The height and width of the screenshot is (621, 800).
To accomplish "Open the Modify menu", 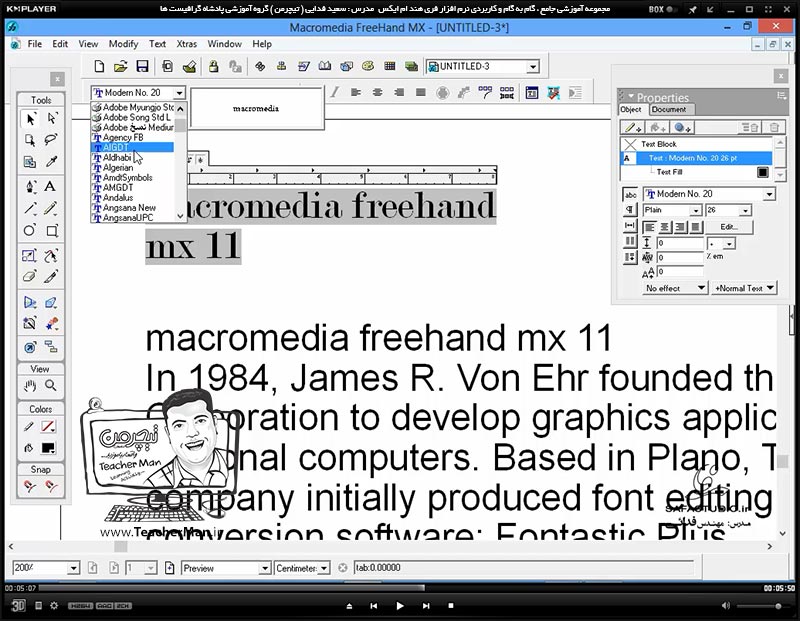I will point(123,44).
